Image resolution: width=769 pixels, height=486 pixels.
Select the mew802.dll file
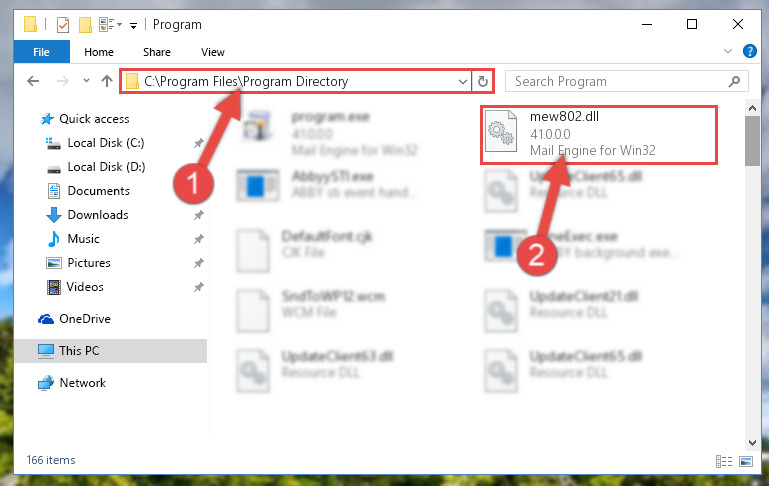[x=599, y=135]
